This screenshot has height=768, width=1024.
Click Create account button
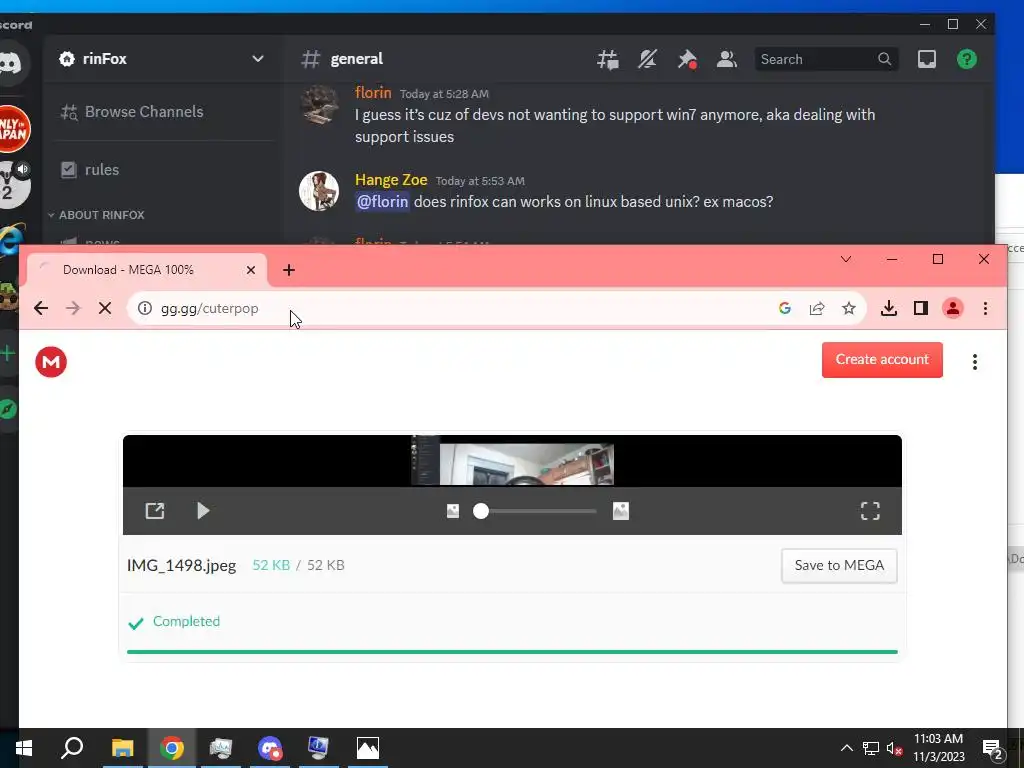(882, 360)
